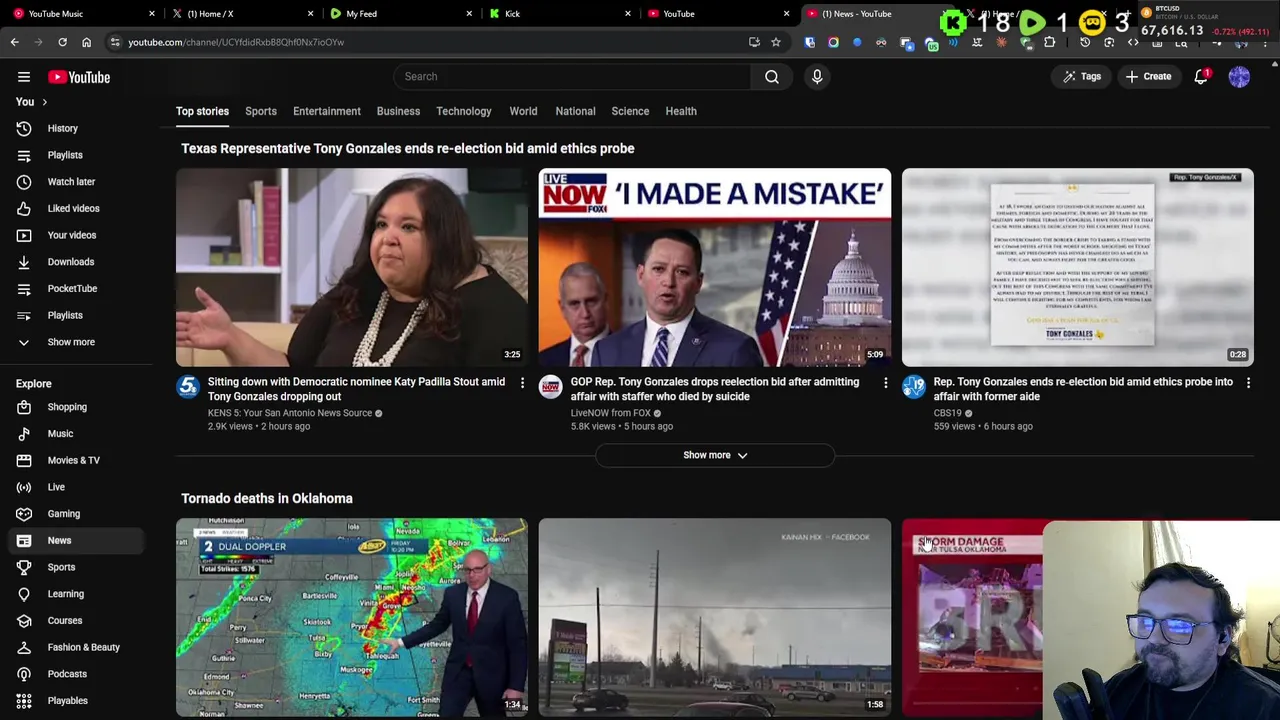Select the Sports news tab

point(261,111)
